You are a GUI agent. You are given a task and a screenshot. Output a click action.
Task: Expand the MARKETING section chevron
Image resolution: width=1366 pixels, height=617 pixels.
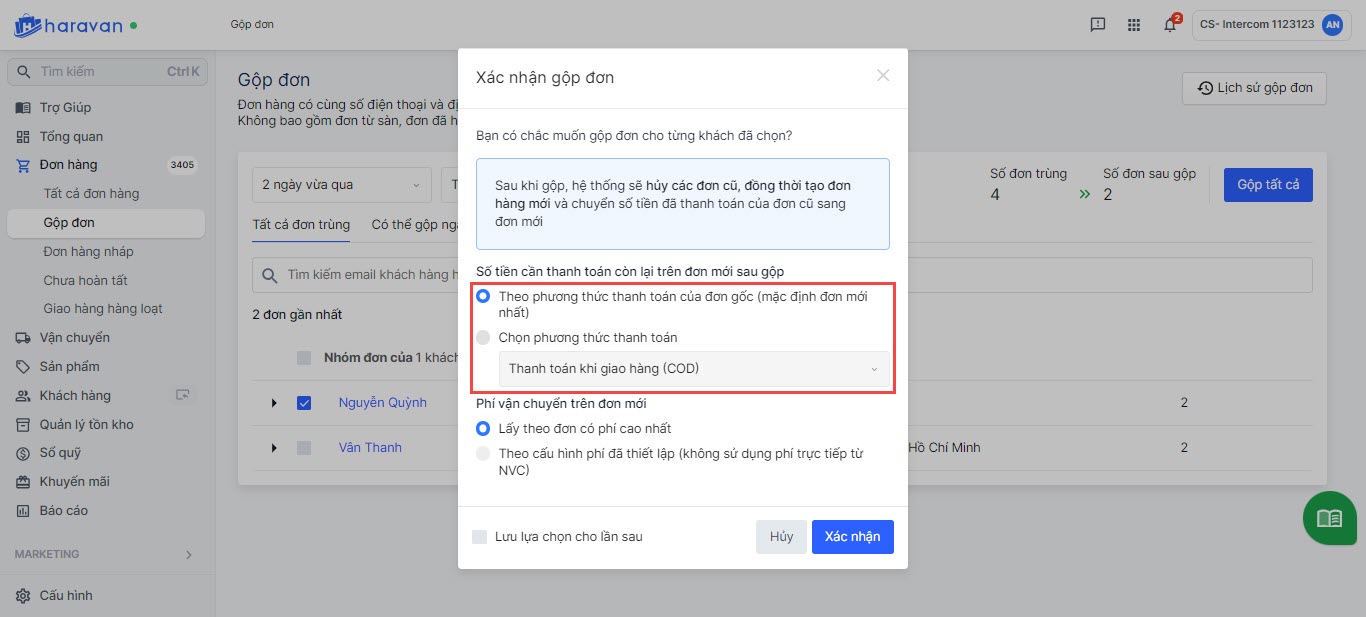tap(189, 554)
